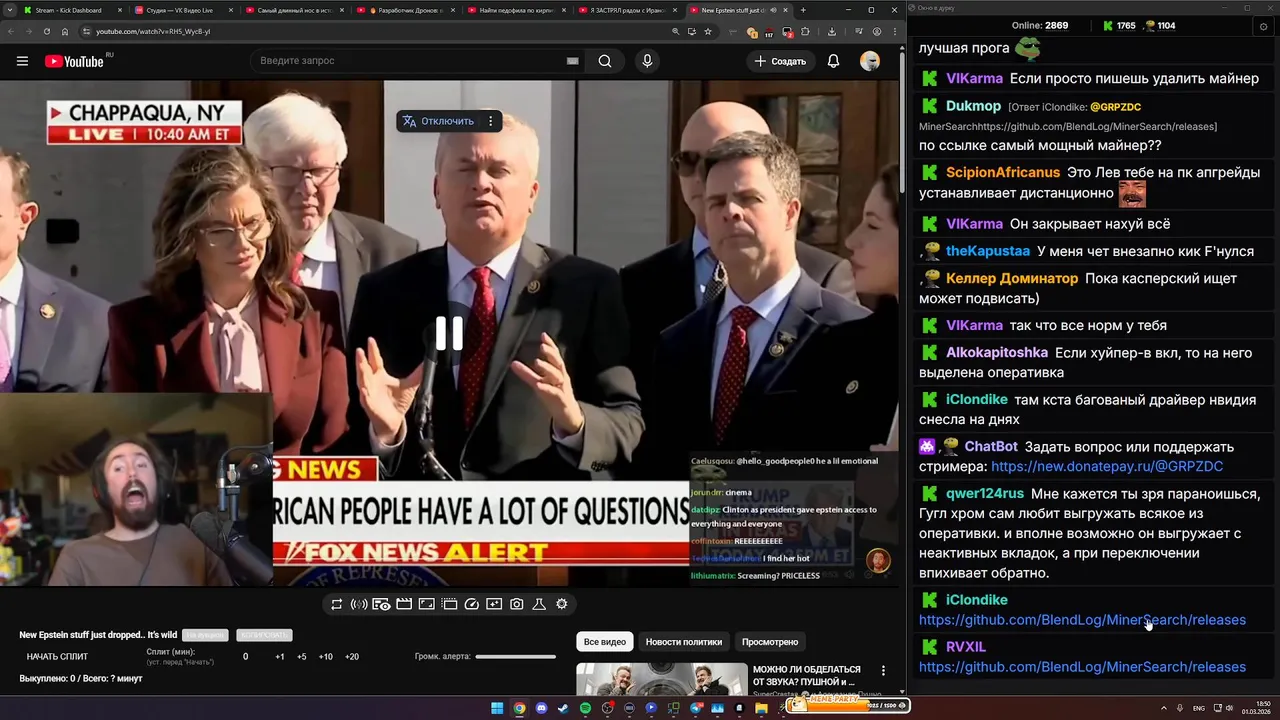
Task: Click the dashed-window toolbar icon
Action: (449, 604)
